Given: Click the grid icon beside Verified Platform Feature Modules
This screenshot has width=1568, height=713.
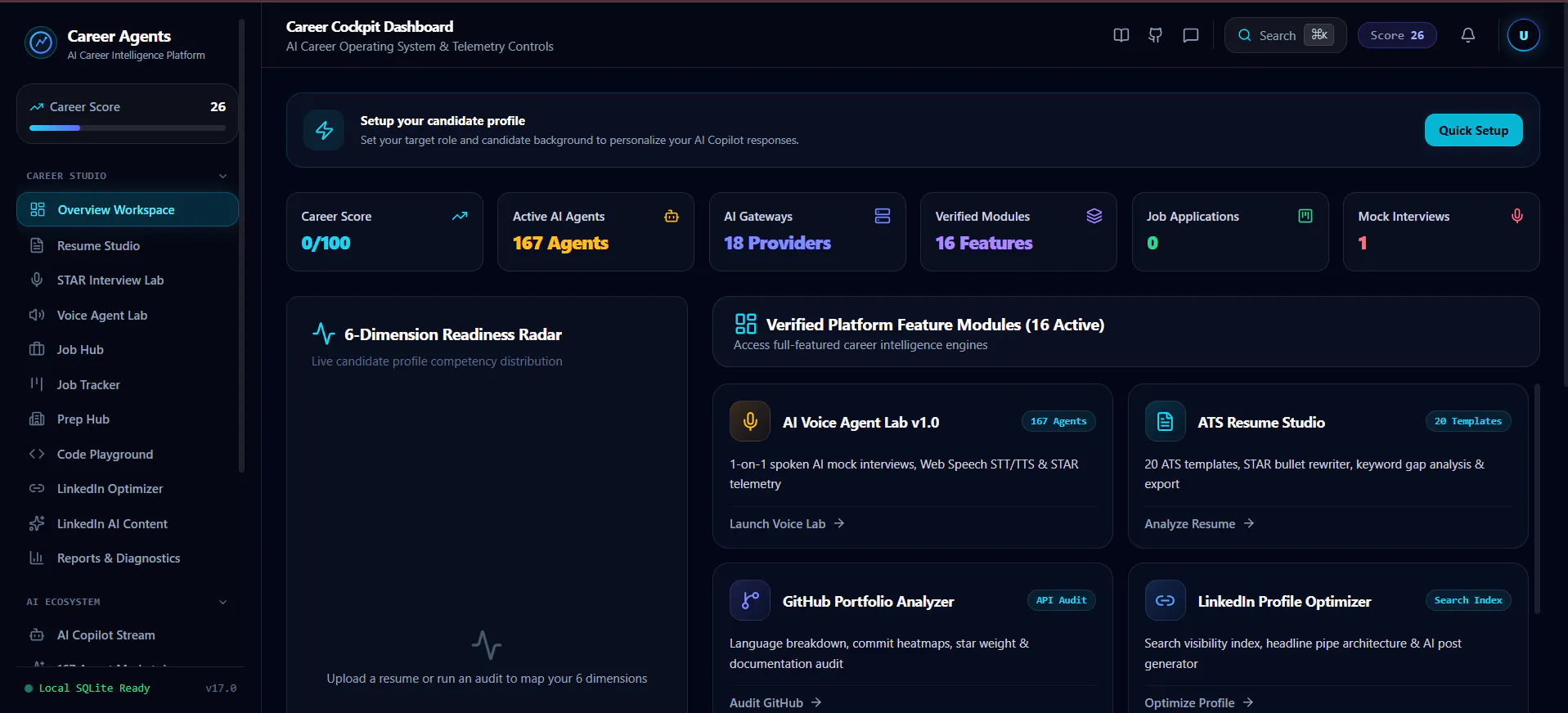Looking at the screenshot, I should click(746, 324).
